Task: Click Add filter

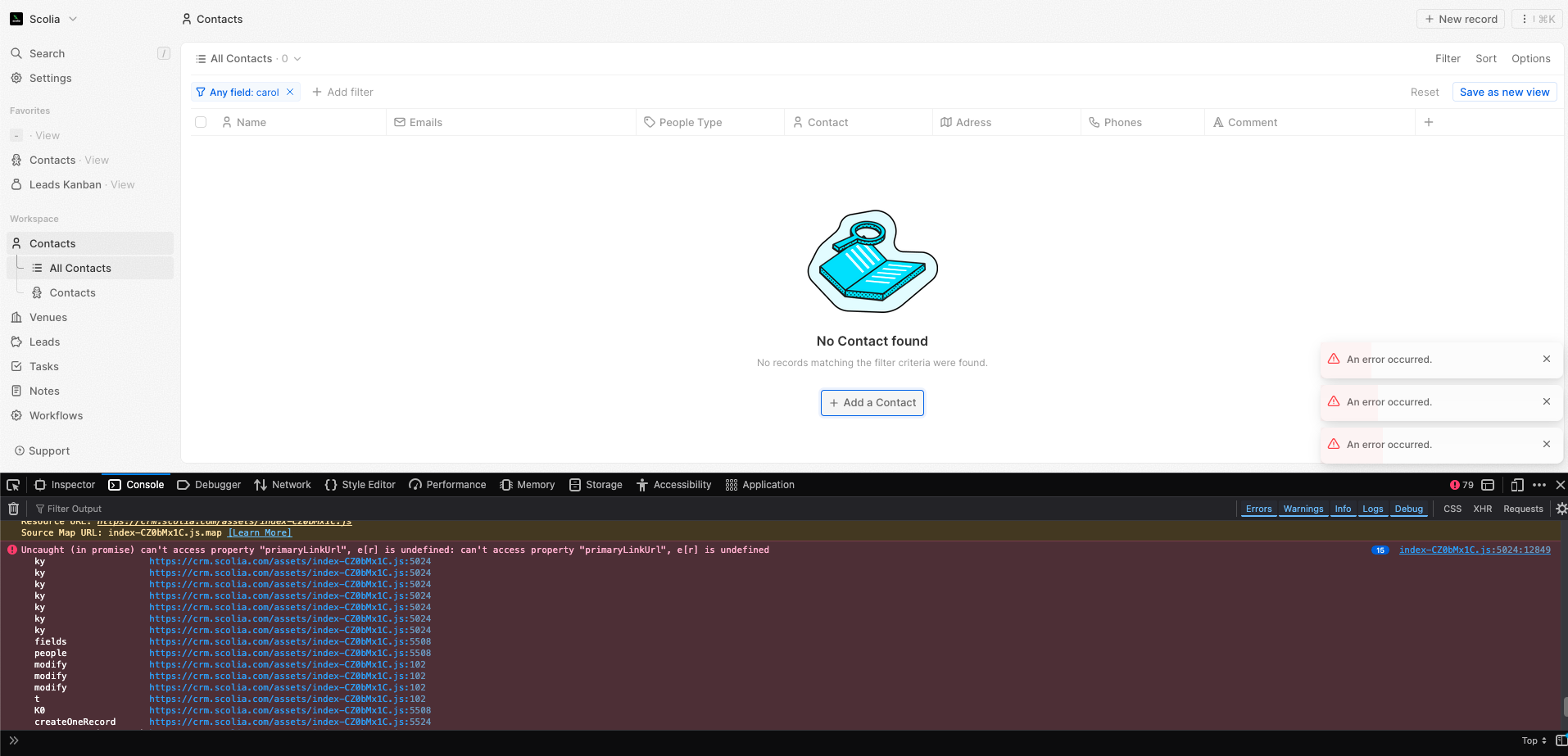Action: point(342,92)
